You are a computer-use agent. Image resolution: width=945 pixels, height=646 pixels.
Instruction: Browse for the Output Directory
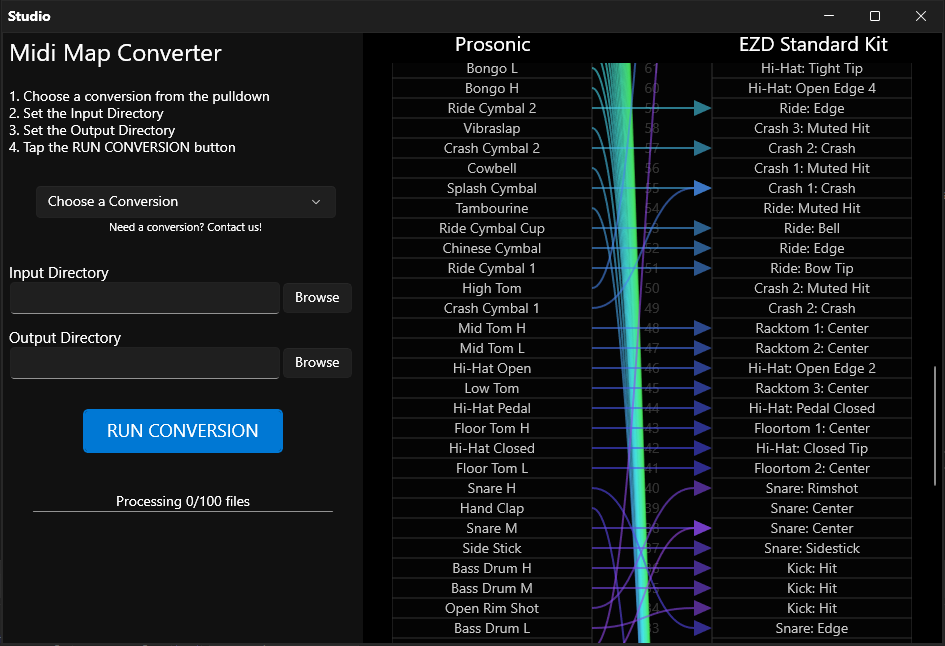tap(317, 363)
